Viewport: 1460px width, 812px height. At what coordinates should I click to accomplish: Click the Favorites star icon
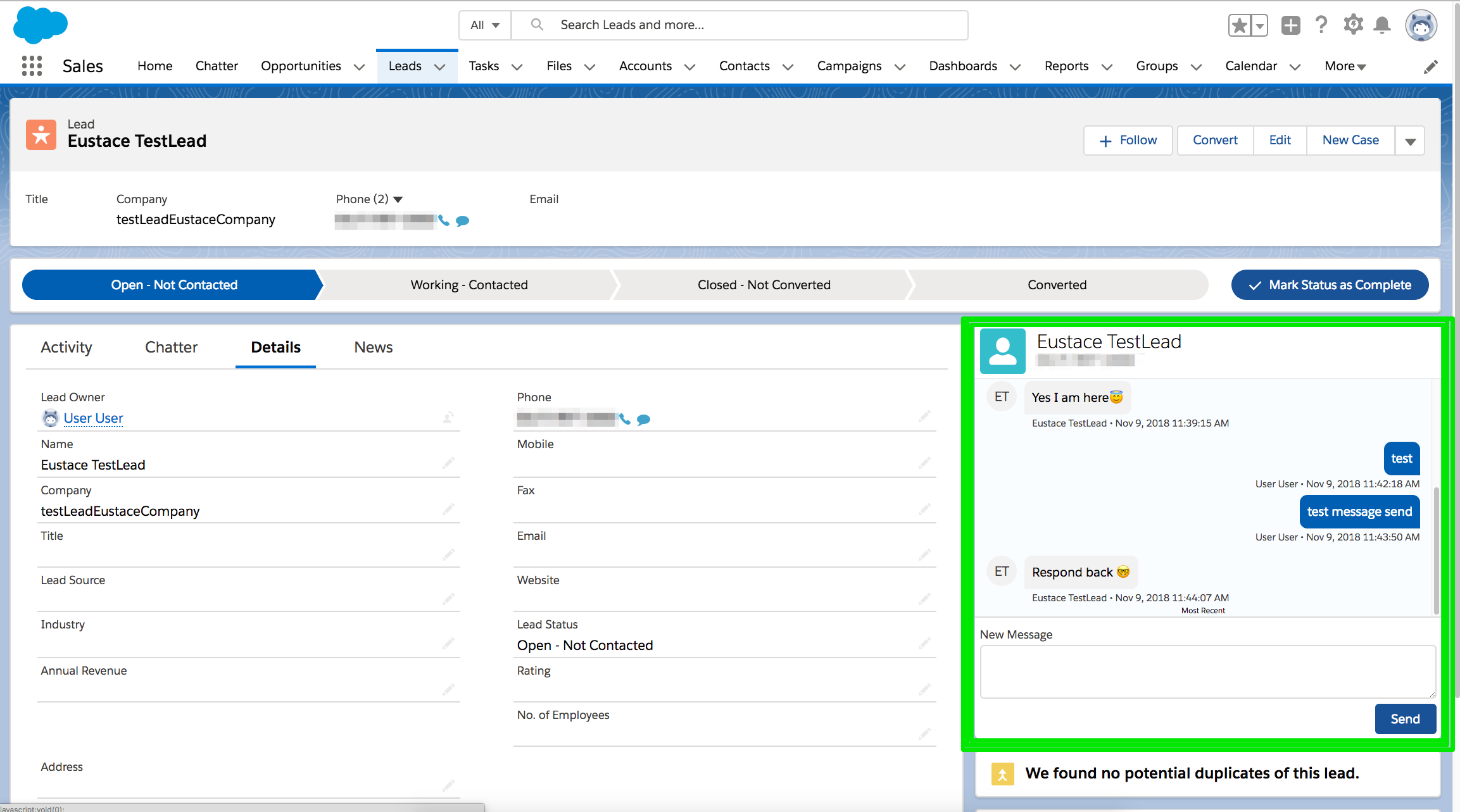1240,25
